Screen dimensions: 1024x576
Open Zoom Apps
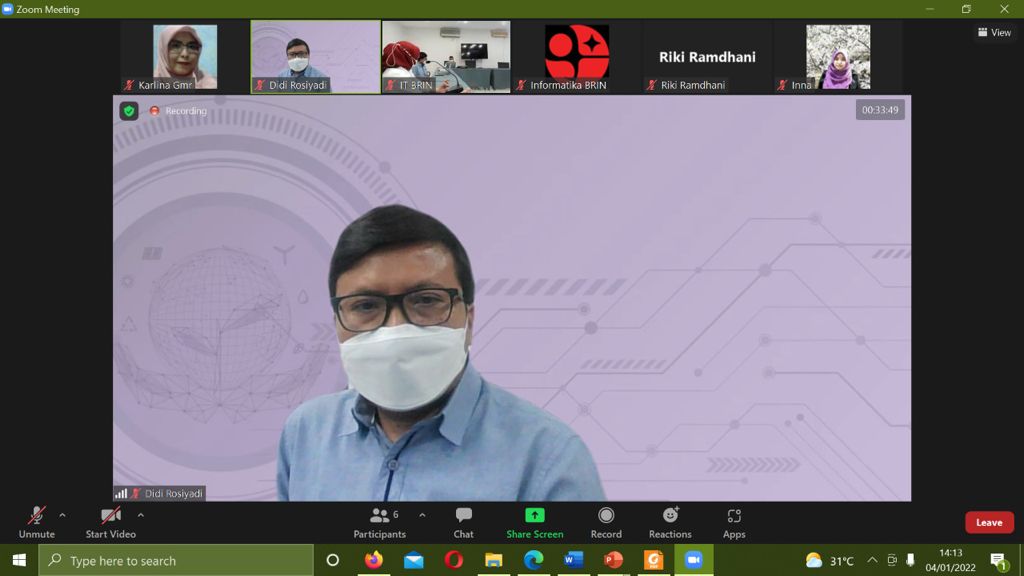click(734, 521)
